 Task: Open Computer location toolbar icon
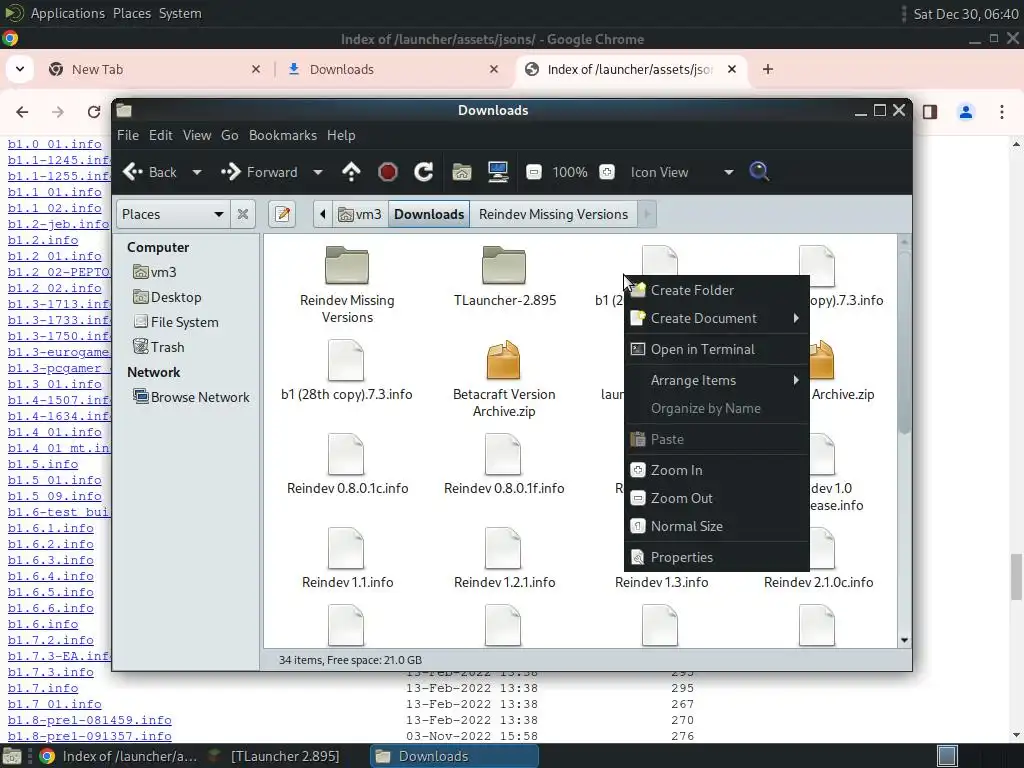click(498, 172)
